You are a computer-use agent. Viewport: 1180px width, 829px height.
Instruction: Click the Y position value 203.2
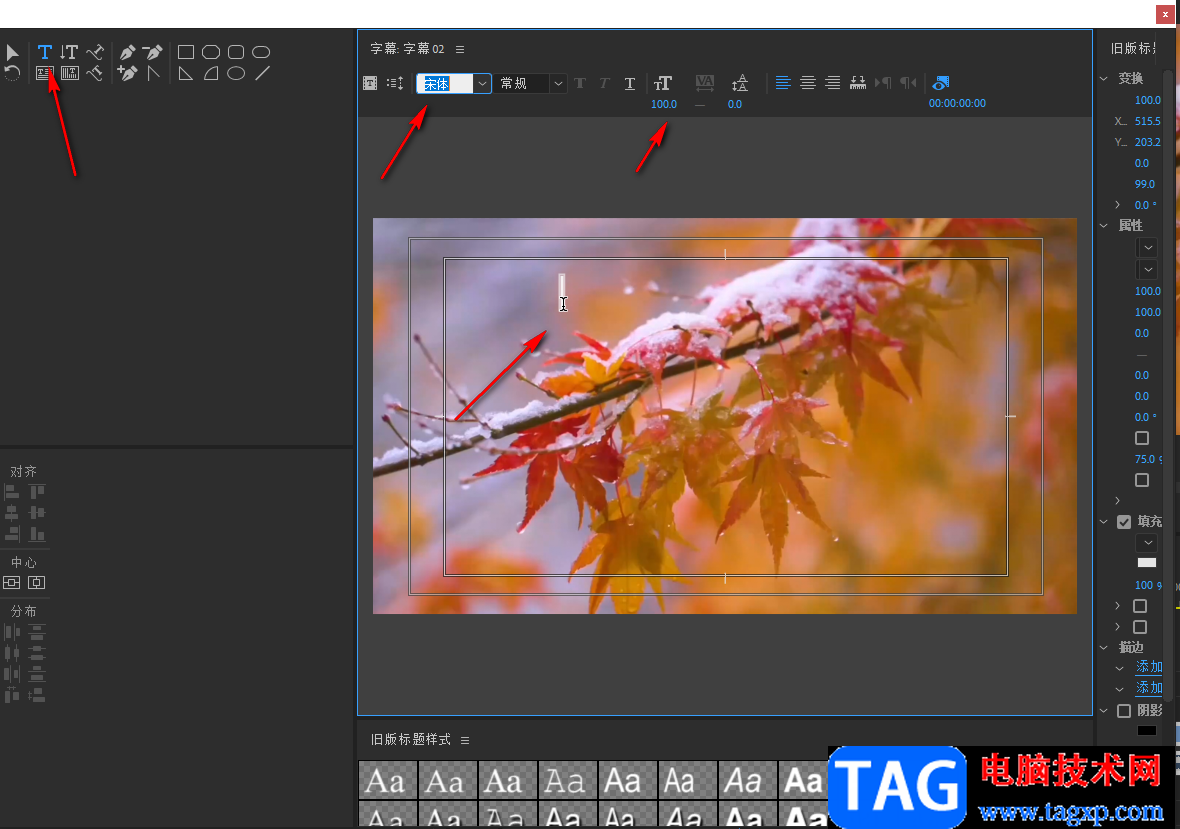click(x=1148, y=141)
